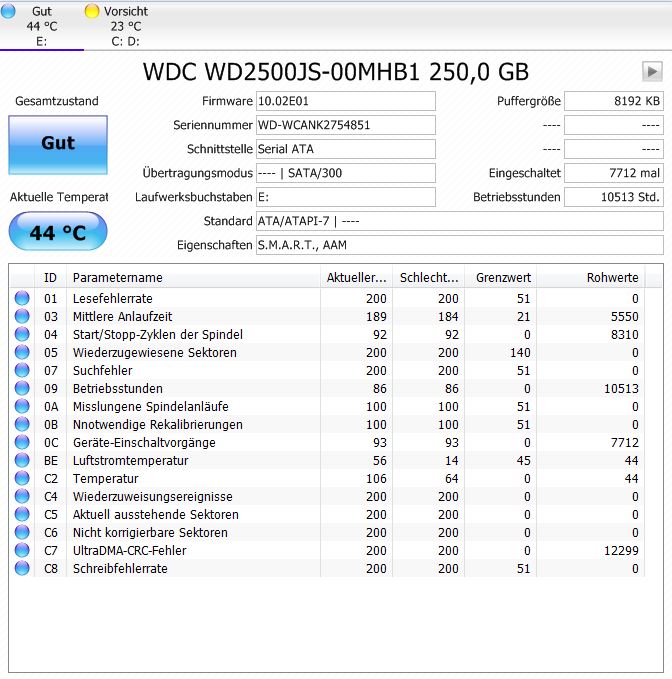
Task: Select the Nnotwendige Rekalibrierungen parameter name
Action: (158, 425)
